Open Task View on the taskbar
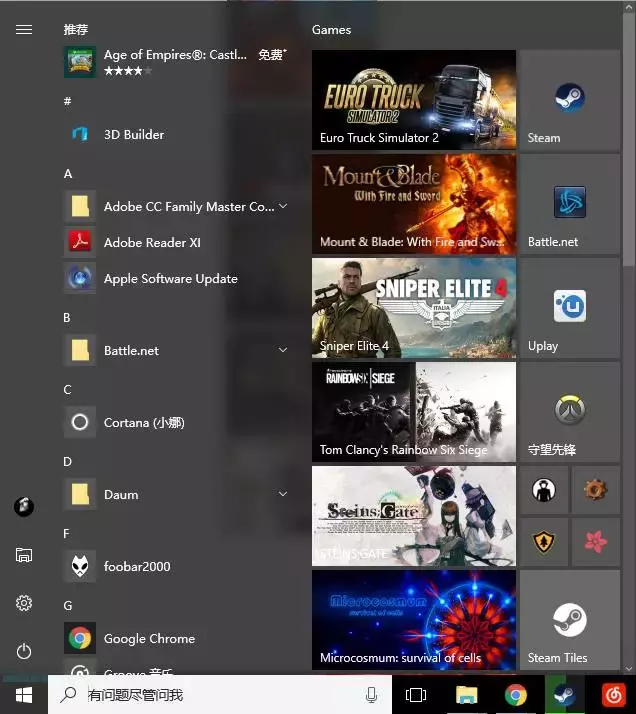Screen dimensions: 636x714 [416, 695]
